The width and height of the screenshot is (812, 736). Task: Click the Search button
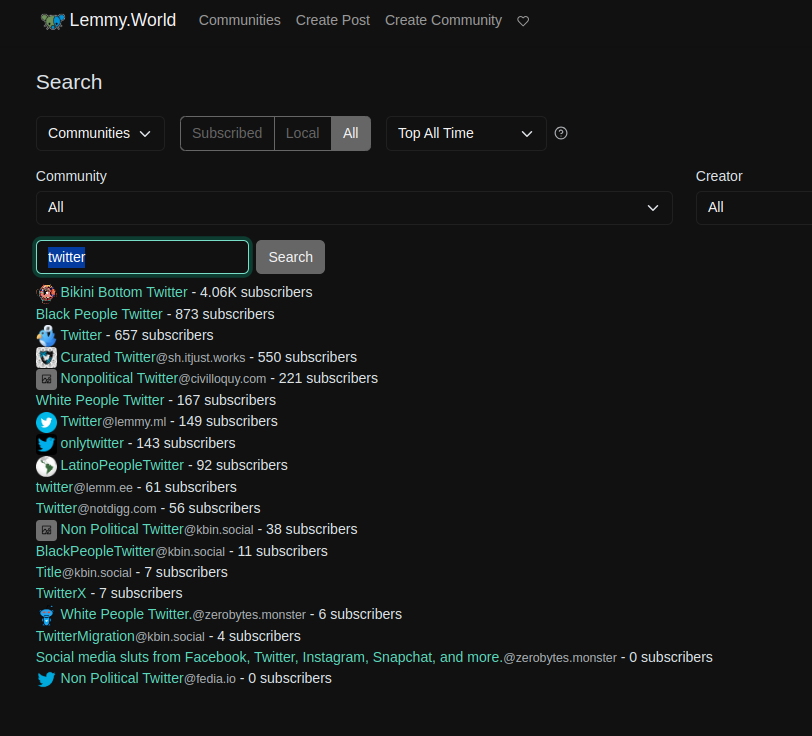pyautogui.click(x=291, y=257)
